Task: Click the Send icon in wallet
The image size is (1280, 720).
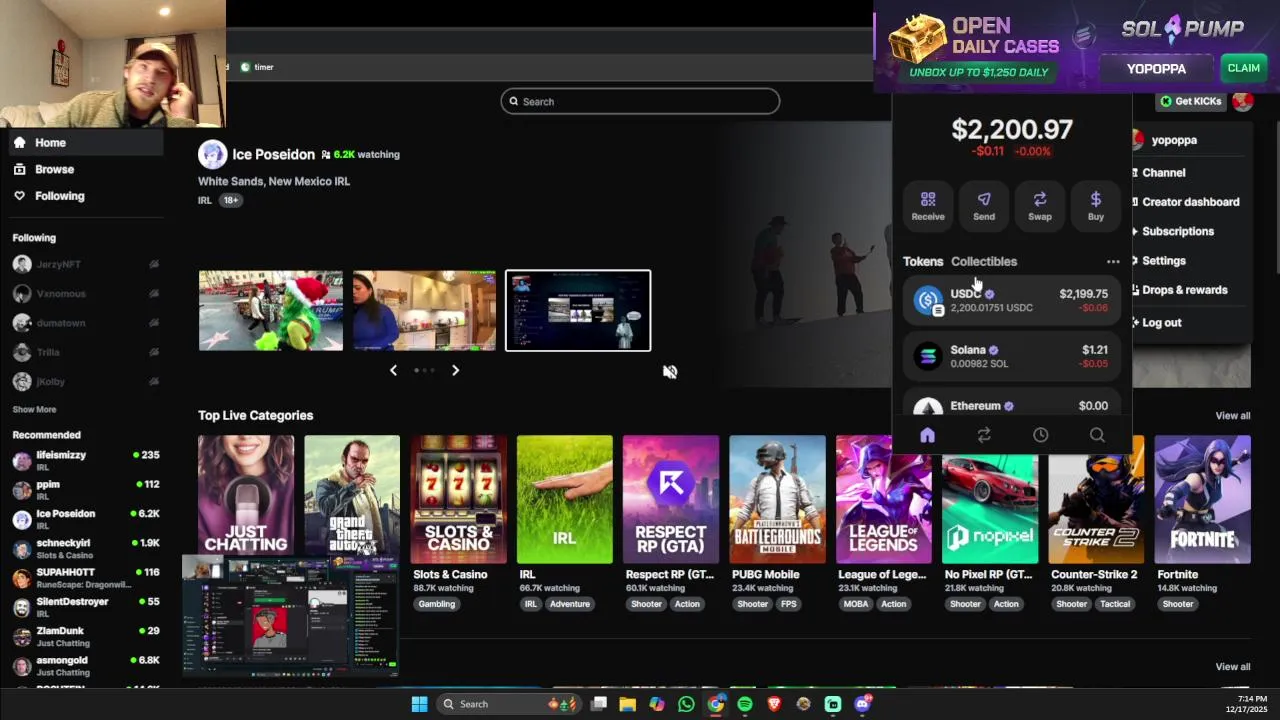Action: point(984,199)
